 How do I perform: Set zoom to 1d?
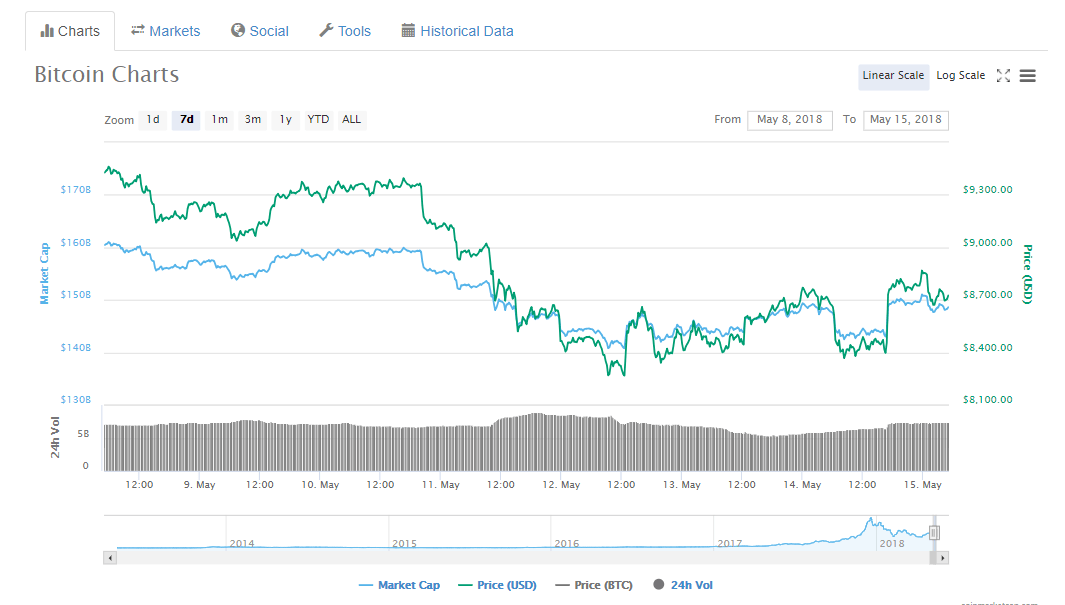pos(153,120)
